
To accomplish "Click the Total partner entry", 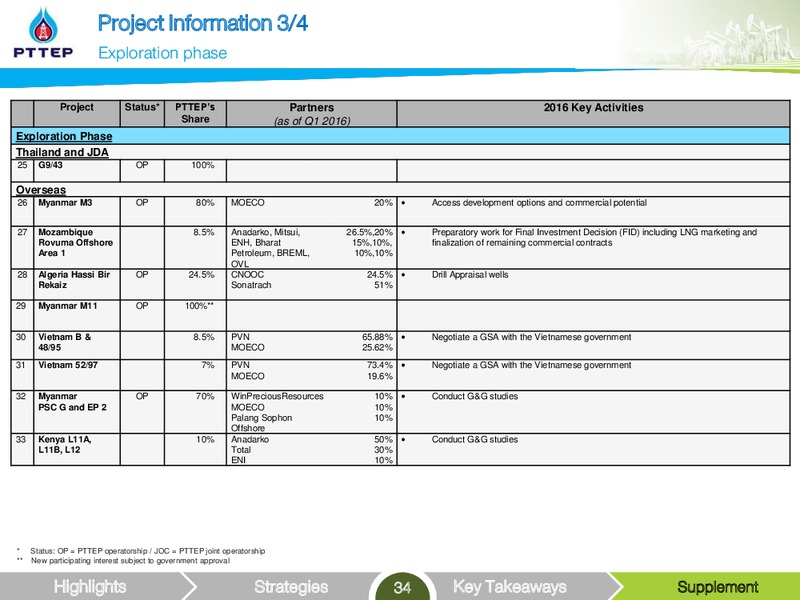I will point(241,450).
